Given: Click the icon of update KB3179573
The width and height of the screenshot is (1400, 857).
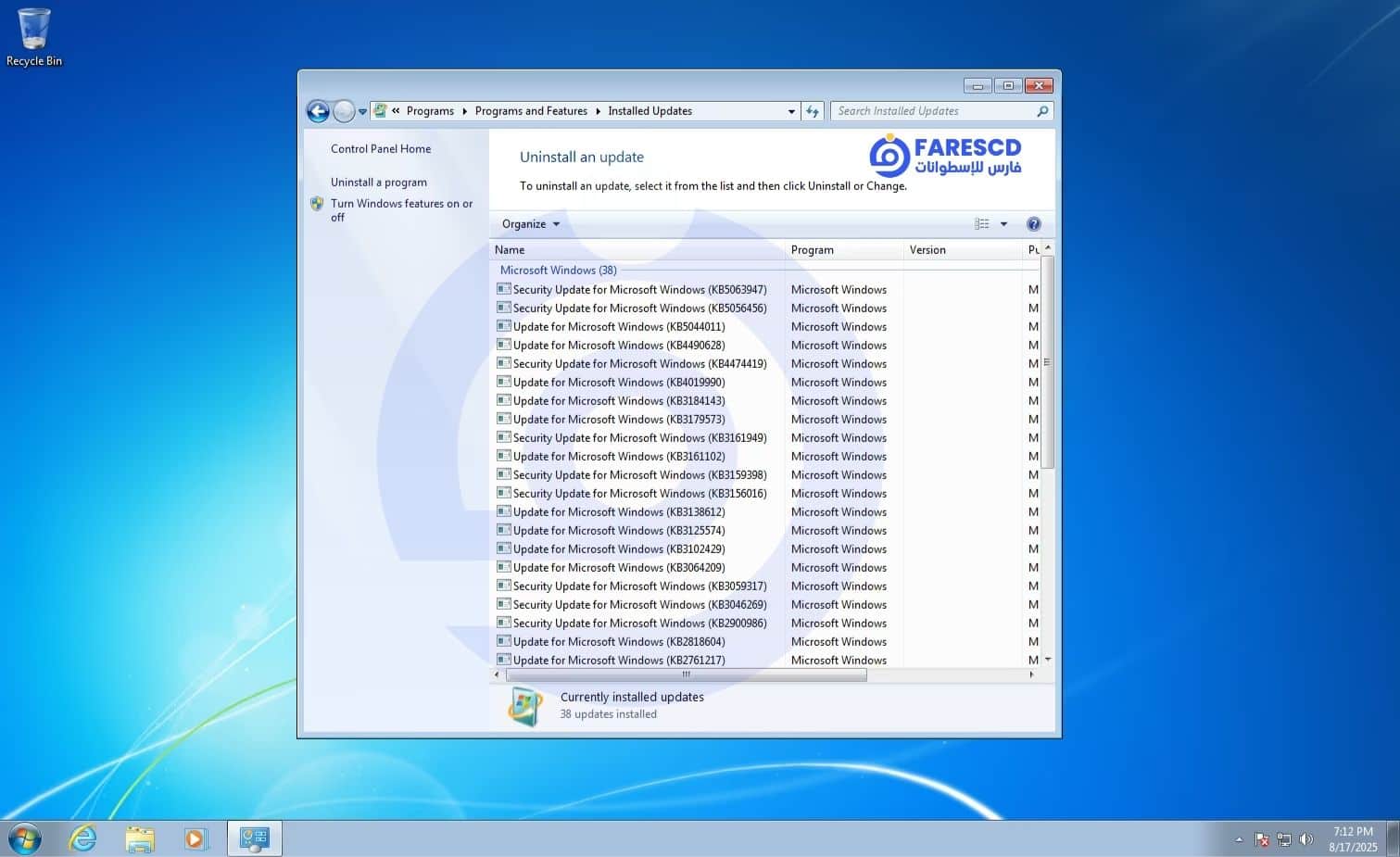Looking at the screenshot, I should click(504, 419).
